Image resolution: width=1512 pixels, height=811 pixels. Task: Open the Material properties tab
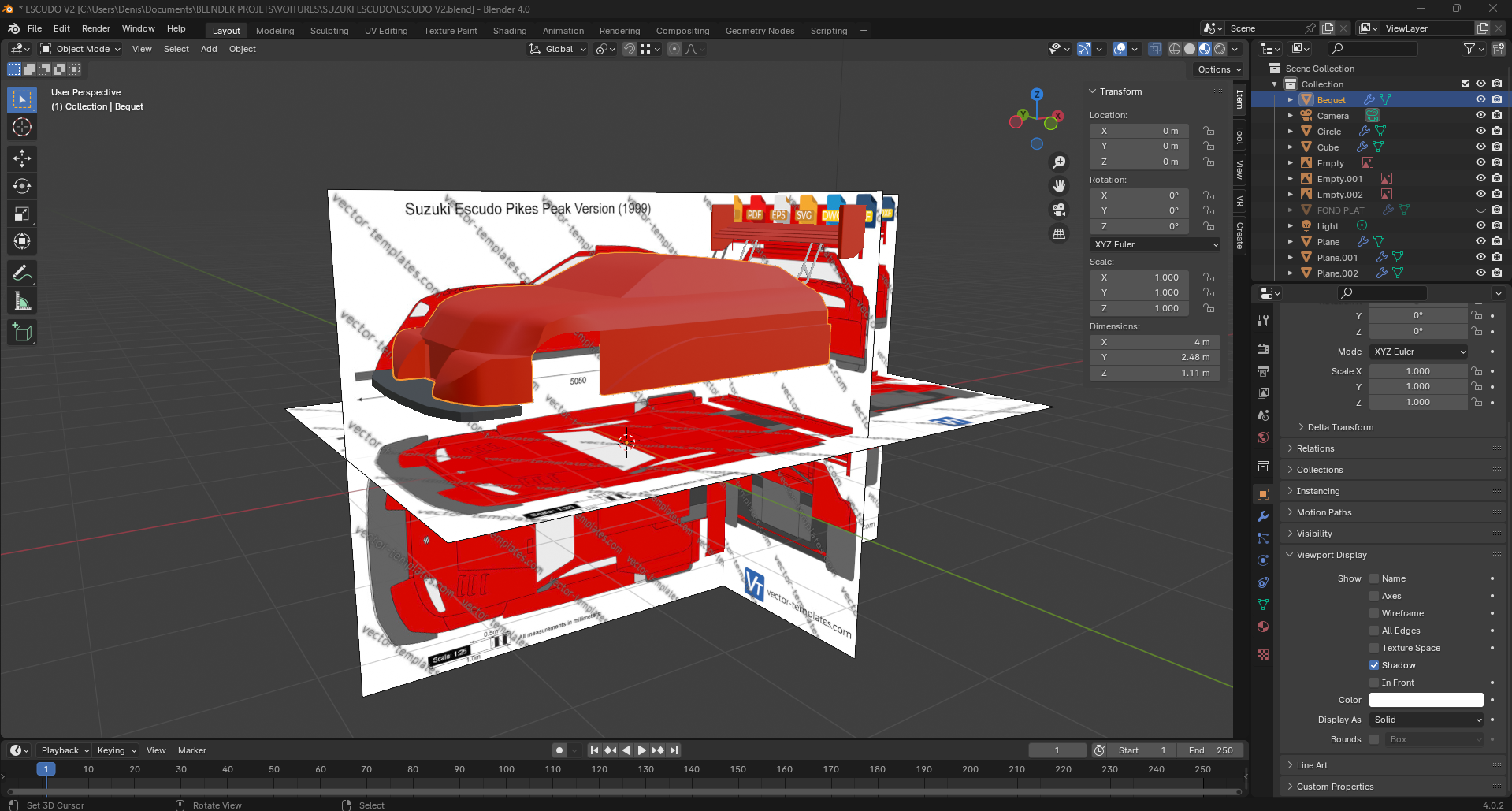(x=1263, y=627)
